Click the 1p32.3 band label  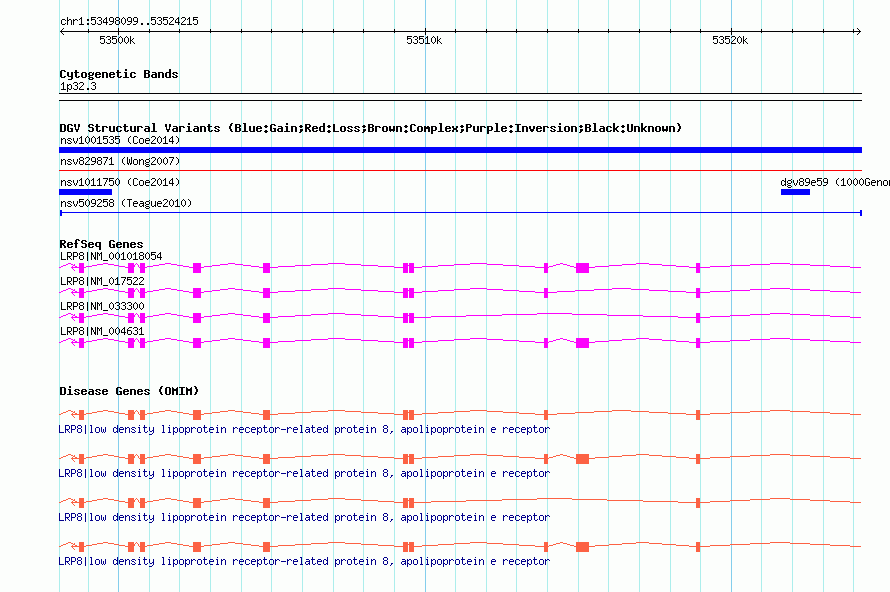[x=78, y=86]
